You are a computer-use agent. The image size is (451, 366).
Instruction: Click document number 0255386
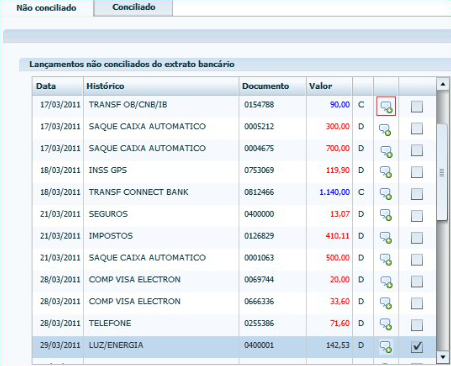point(259,323)
